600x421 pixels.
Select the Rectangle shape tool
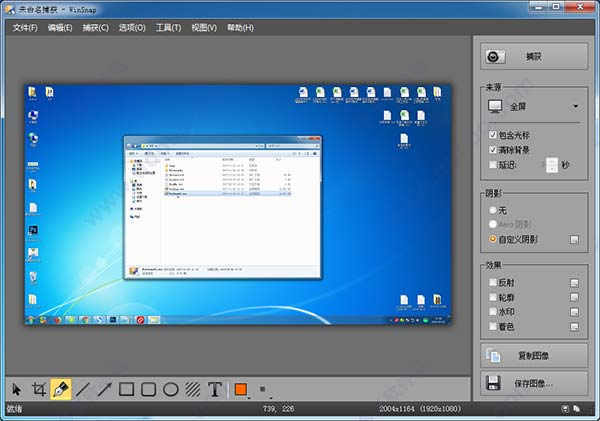tap(127, 390)
